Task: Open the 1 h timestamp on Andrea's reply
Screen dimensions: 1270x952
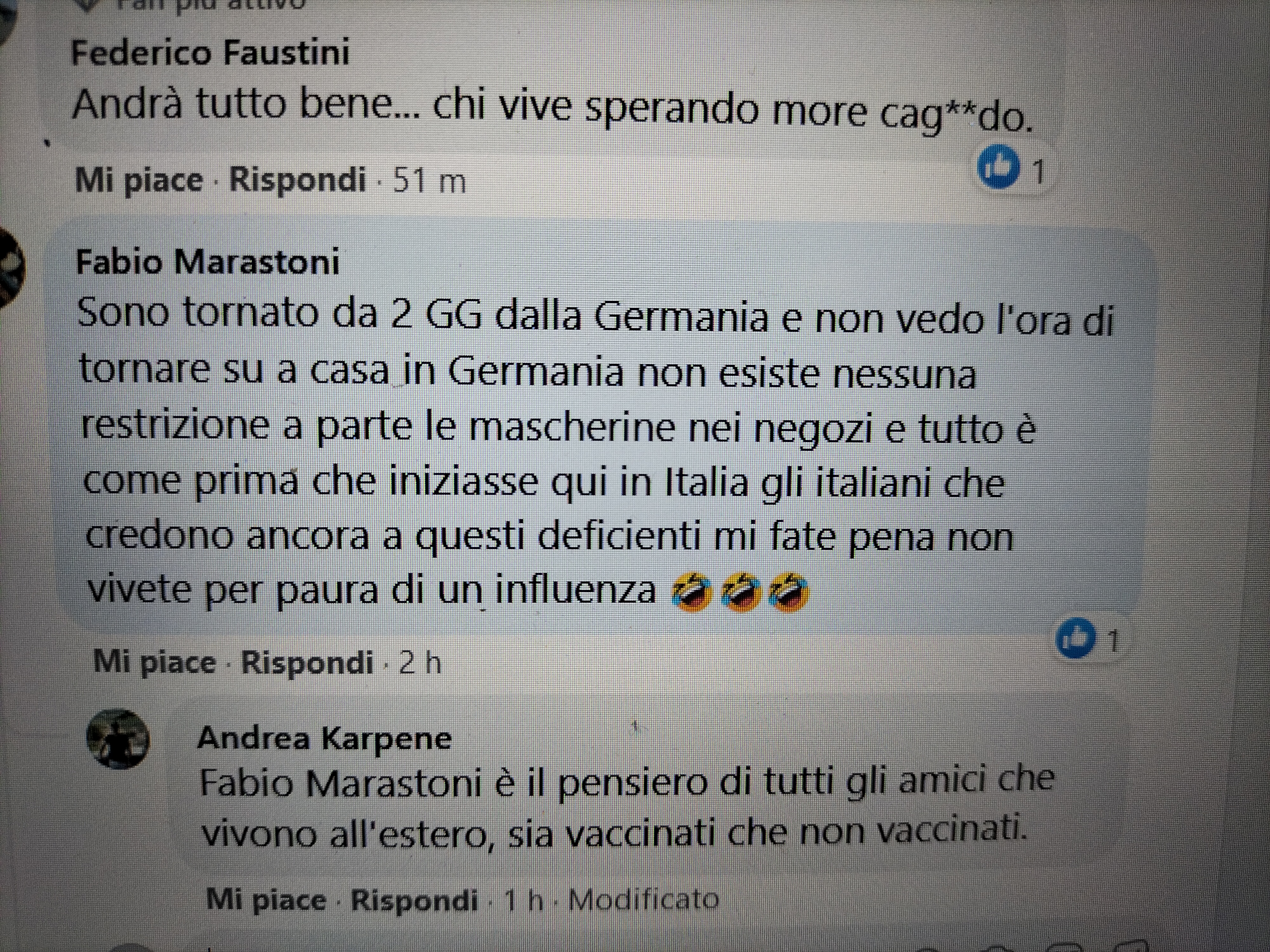Action: [523, 900]
